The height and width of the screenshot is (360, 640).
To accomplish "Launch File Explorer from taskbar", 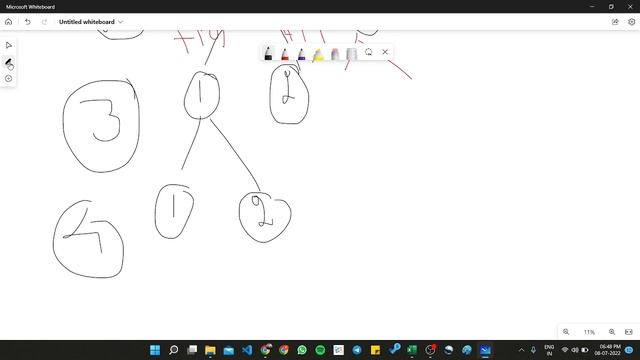I will pos(210,350).
